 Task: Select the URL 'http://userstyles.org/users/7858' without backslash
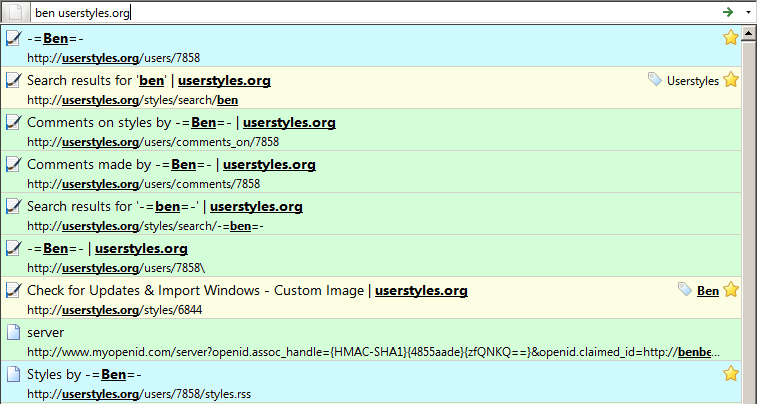pos(113,58)
